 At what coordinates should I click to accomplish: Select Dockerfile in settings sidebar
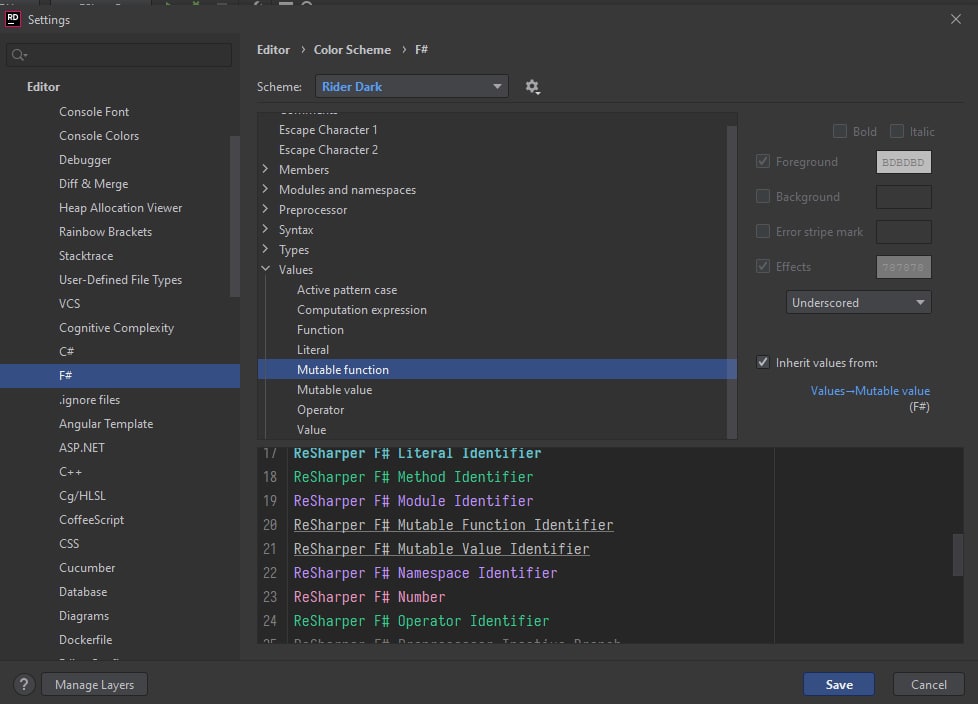tap(85, 640)
